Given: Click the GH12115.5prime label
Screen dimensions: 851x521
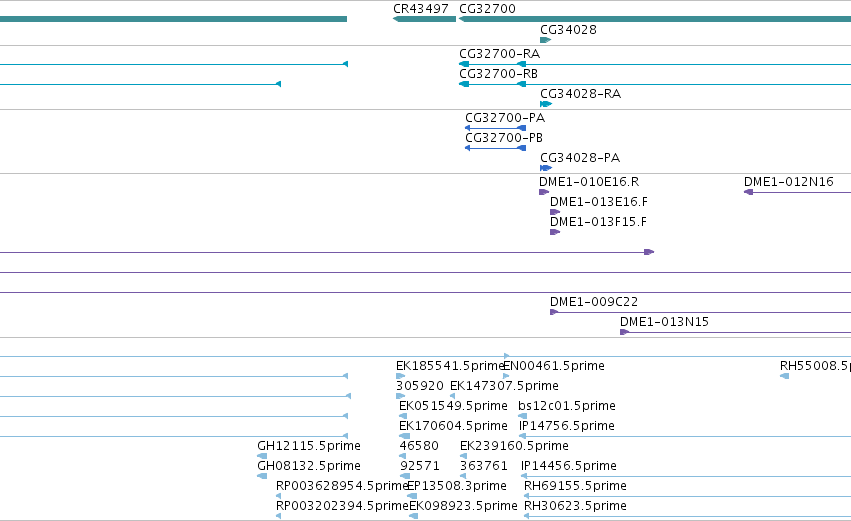Looking at the screenshot, I should 309,446.
